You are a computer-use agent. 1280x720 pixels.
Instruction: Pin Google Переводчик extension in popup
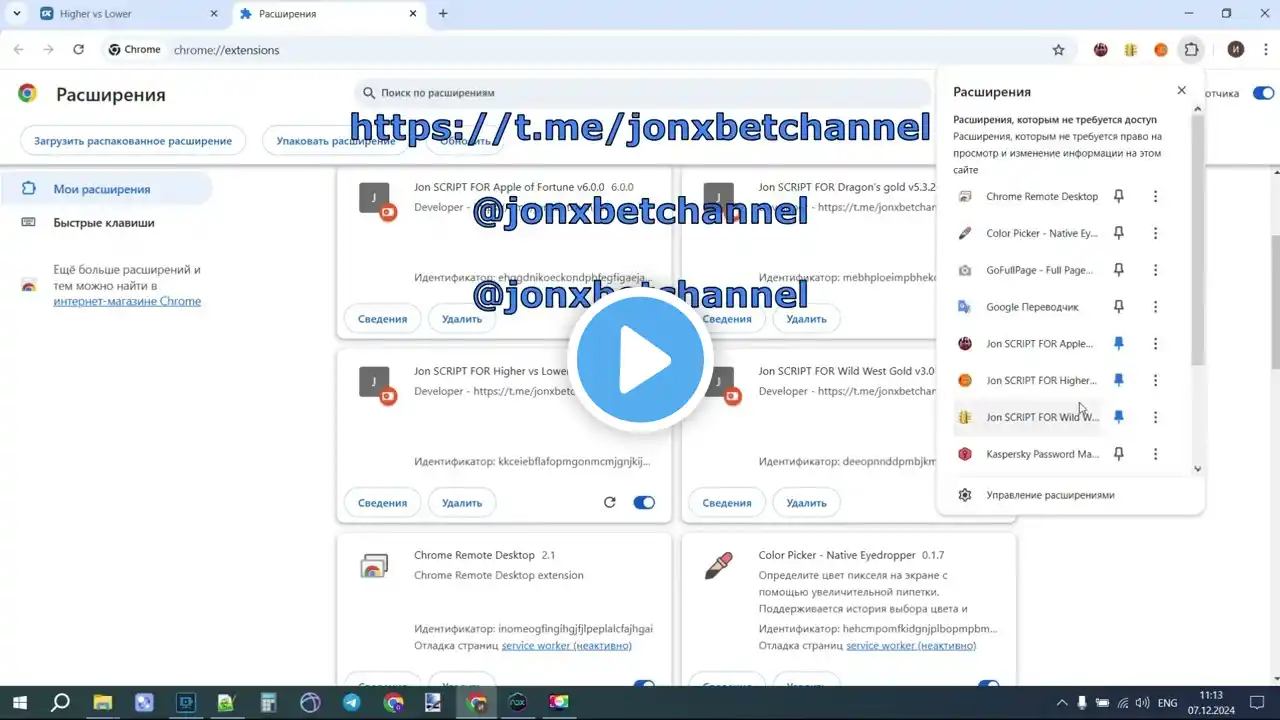1119,307
